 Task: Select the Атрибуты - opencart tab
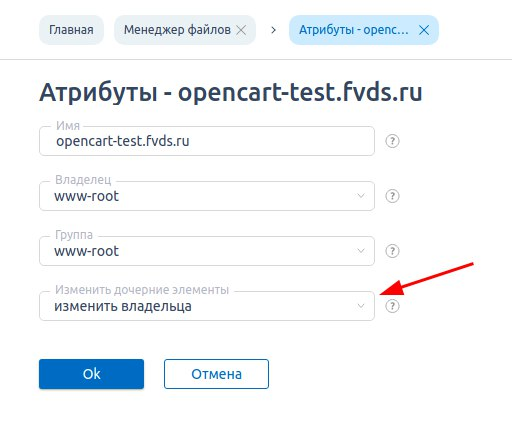(x=354, y=30)
